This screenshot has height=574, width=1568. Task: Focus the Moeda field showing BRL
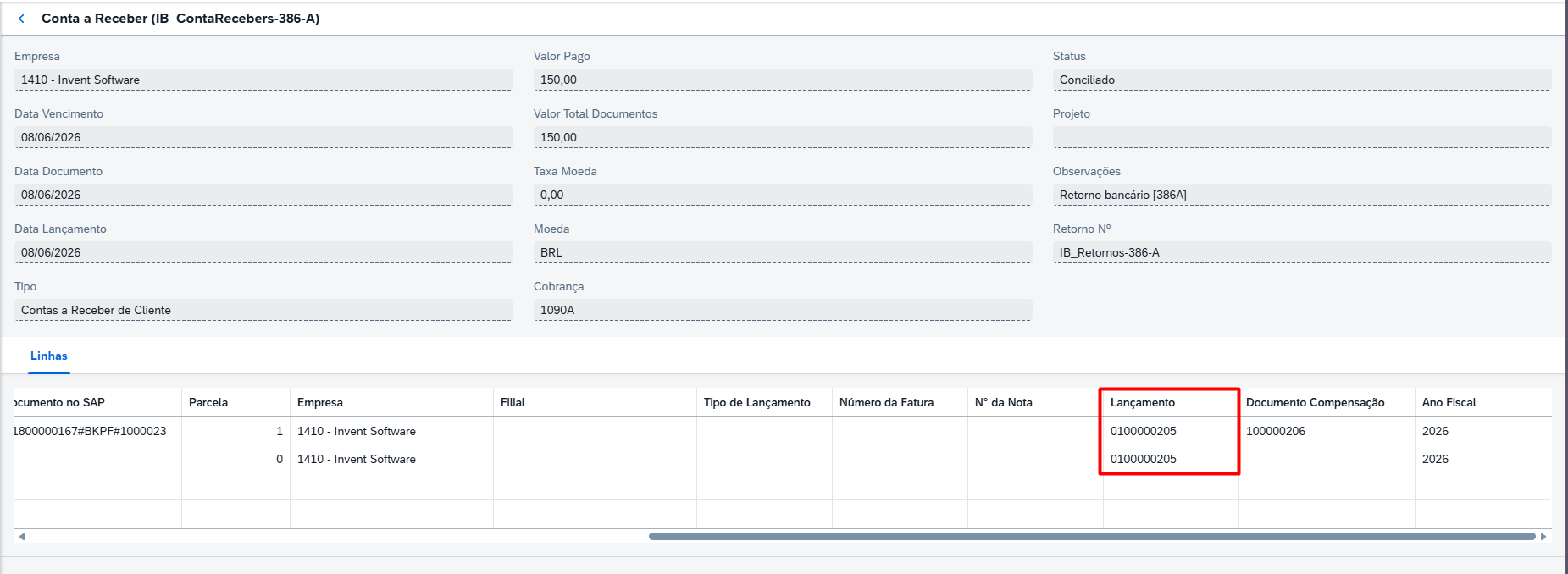click(x=783, y=252)
